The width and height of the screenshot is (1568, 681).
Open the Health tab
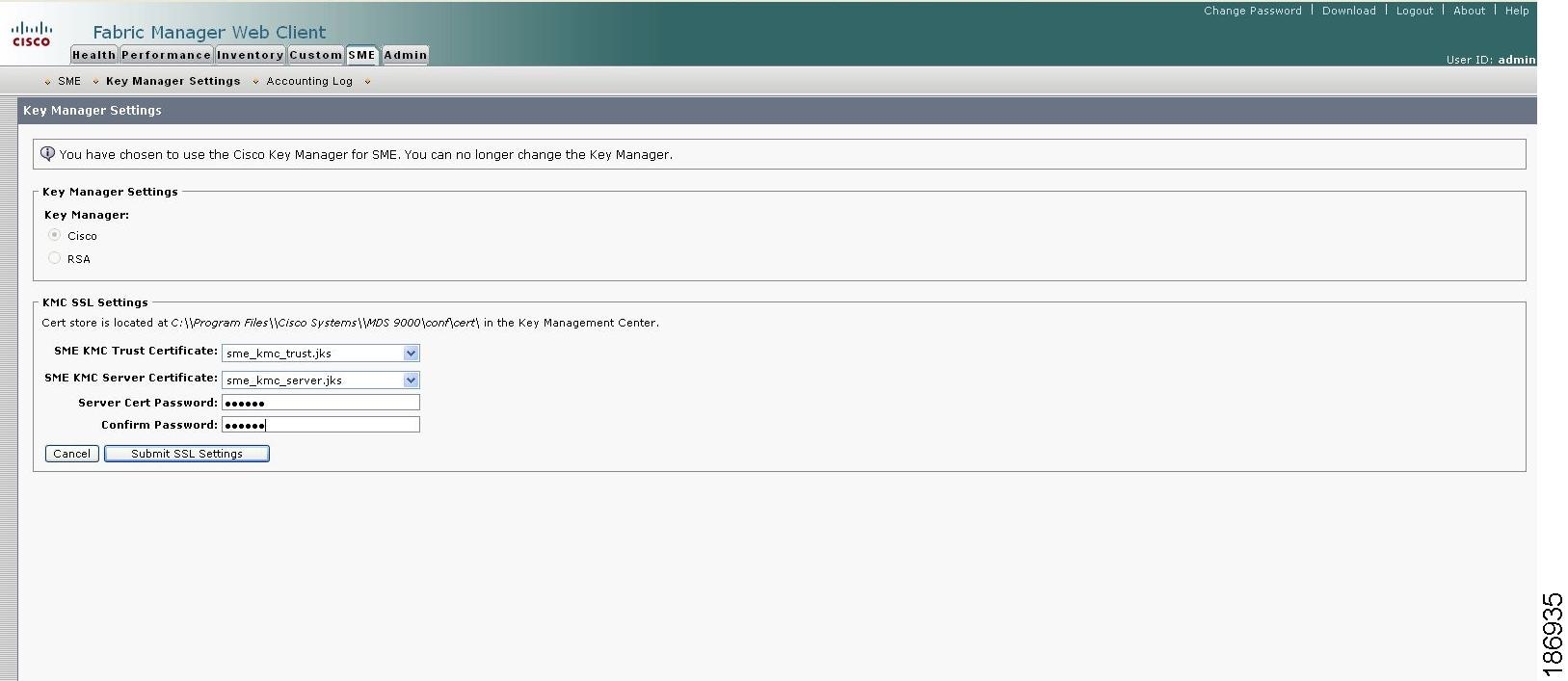pyautogui.click(x=93, y=55)
